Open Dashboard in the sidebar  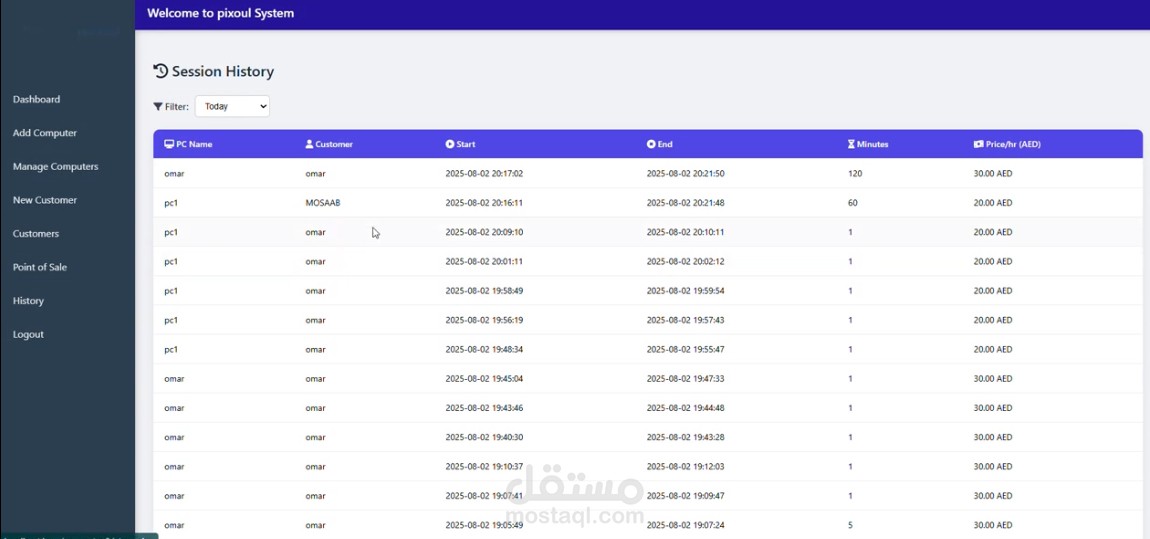coord(37,99)
